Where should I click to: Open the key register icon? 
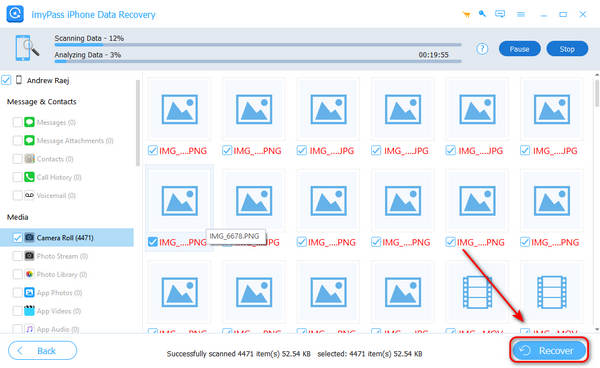[483, 14]
